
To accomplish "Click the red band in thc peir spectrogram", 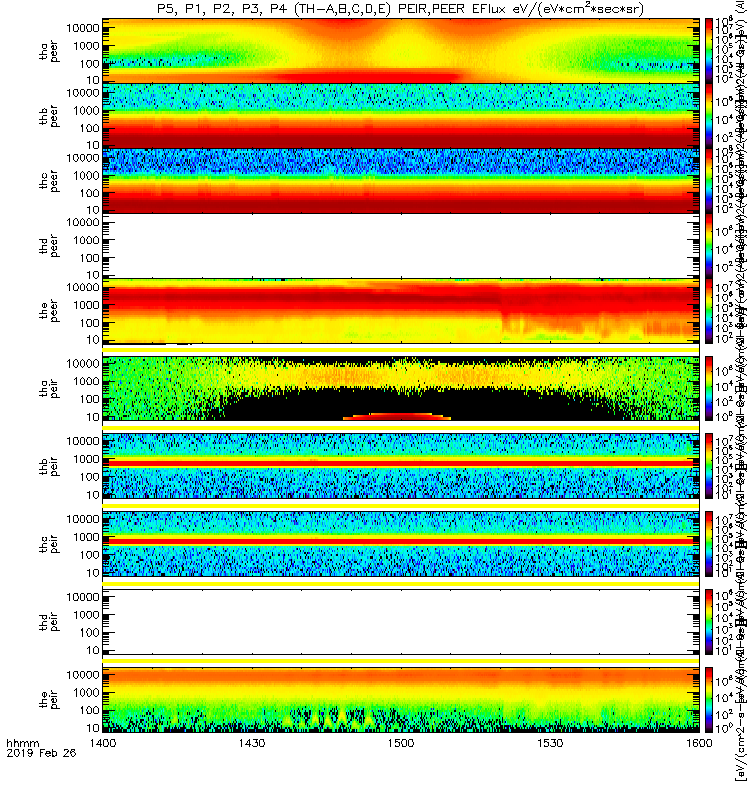I will click(401, 541).
